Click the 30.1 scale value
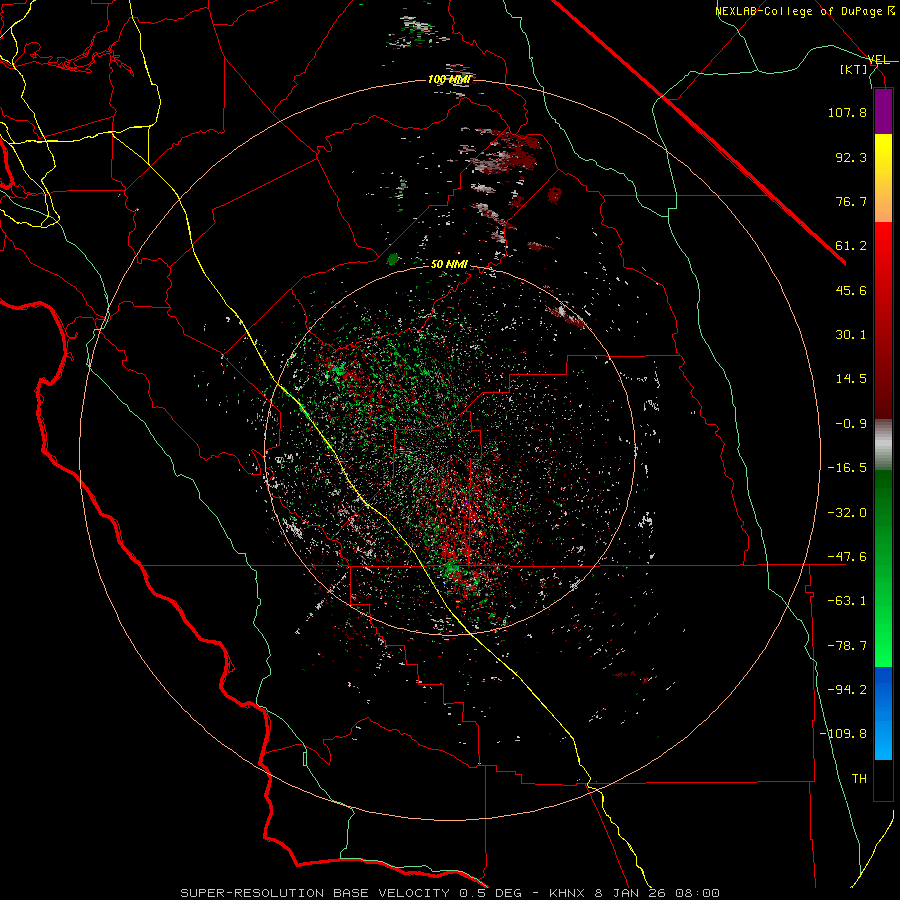The width and height of the screenshot is (900, 900). point(851,335)
